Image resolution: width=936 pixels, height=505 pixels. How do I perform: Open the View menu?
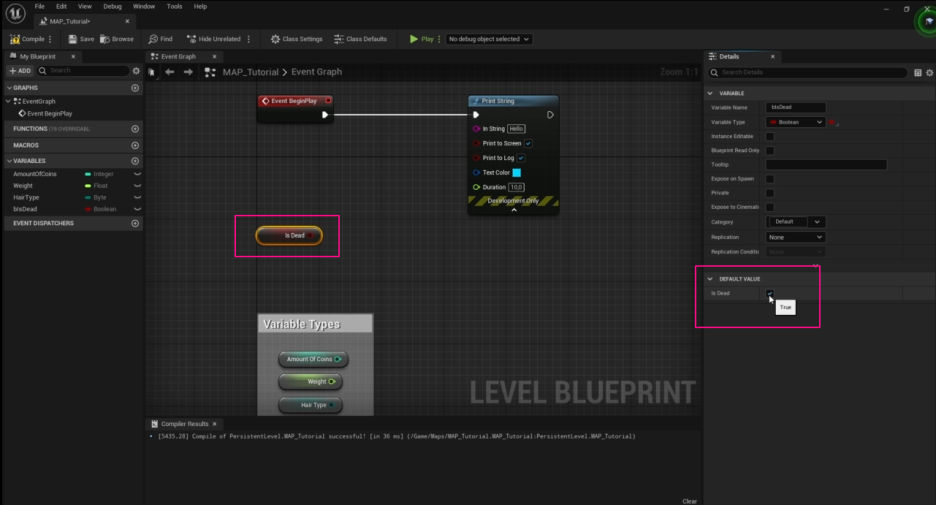point(85,7)
